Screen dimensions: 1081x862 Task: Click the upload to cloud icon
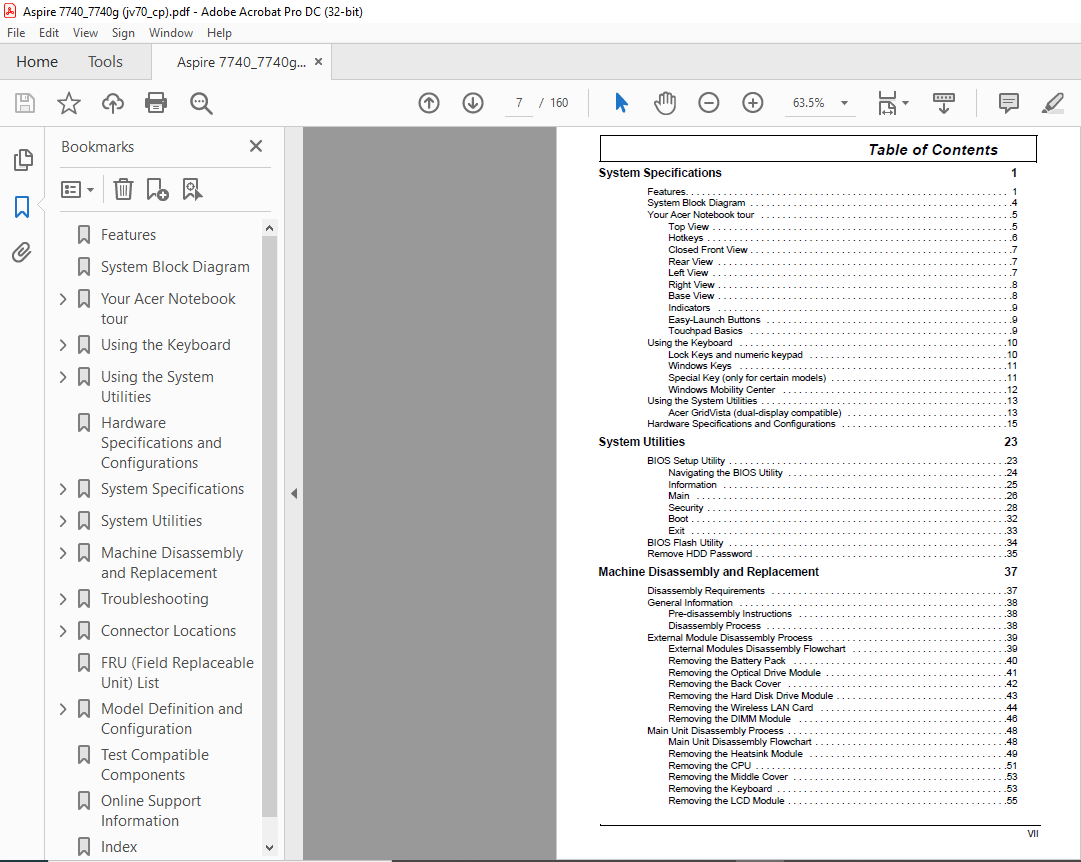point(112,103)
